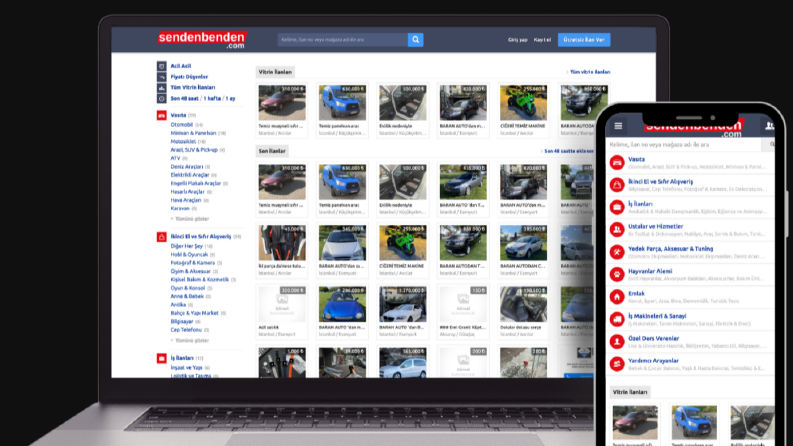Expand Tümünü göster under İkinci El category
793x446 pixels.
pos(192,340)
